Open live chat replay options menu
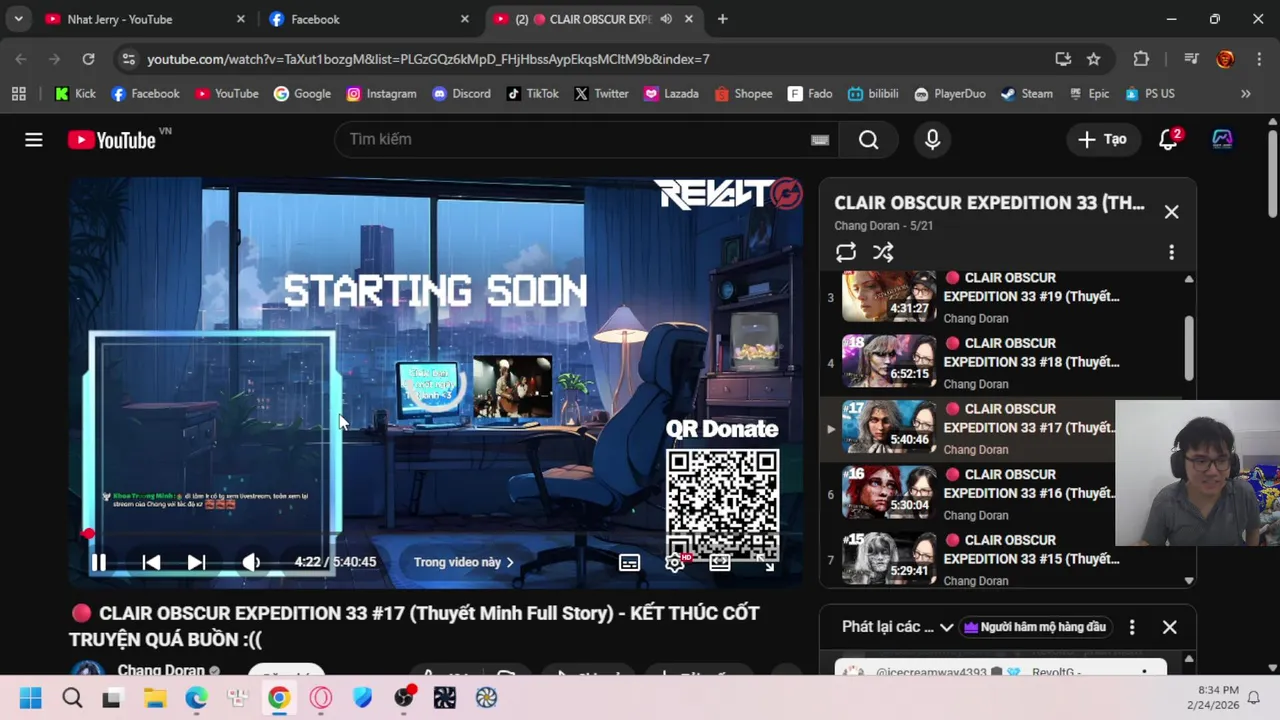This screenshot has height=720, width=1280. coord(1131,627)
